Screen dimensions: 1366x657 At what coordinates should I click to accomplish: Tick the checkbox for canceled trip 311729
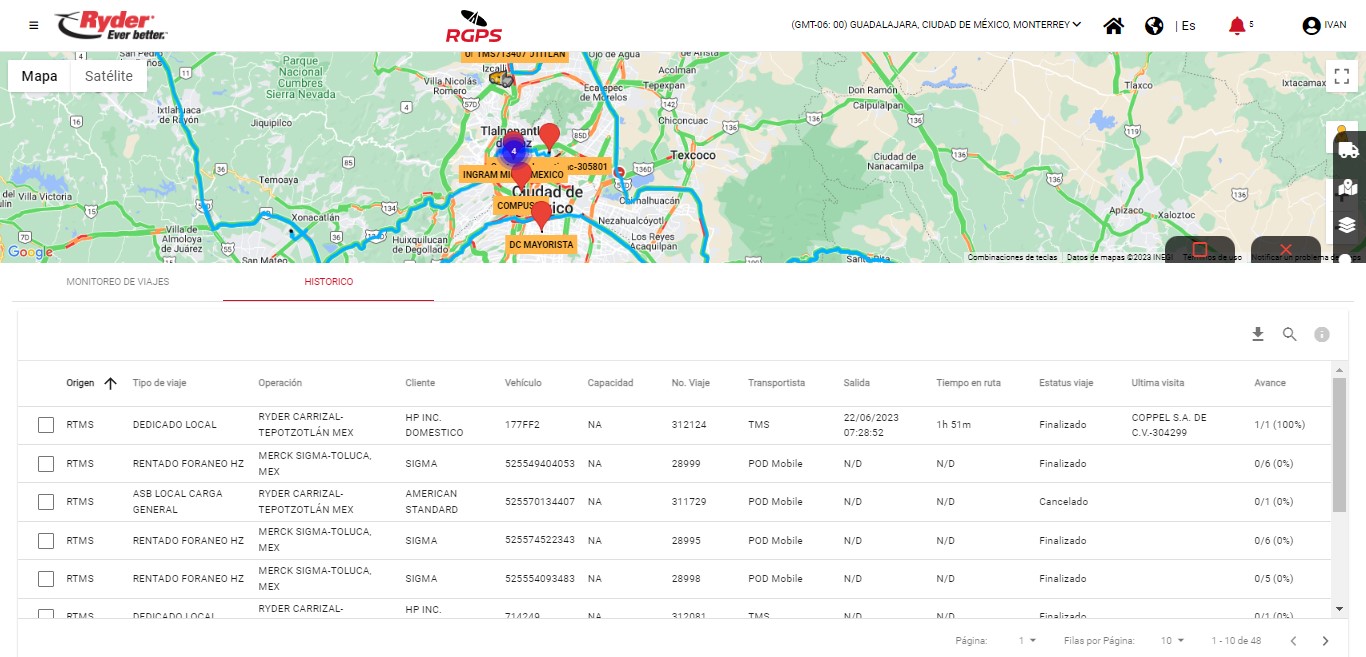(x=46, y=502)
